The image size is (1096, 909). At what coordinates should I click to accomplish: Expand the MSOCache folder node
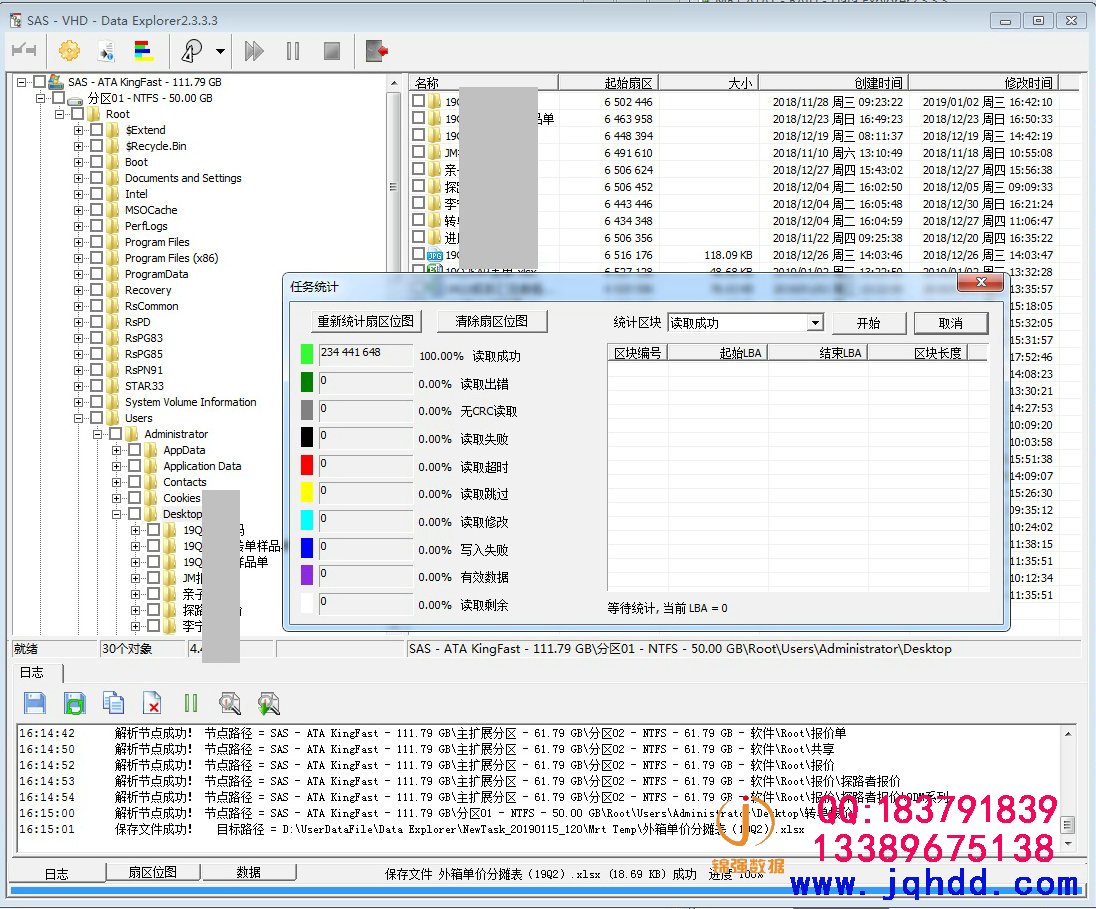click(x=78, y=210)
